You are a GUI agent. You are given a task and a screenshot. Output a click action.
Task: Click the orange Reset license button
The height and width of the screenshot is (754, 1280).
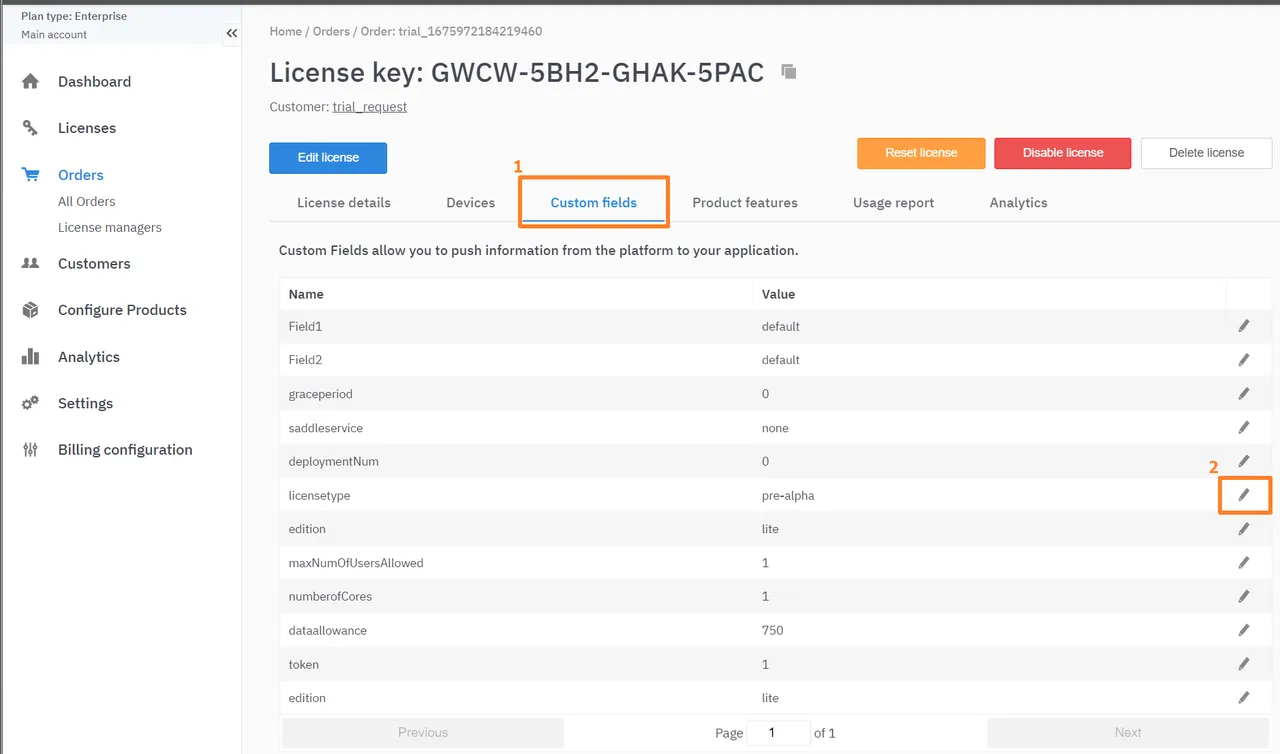pos(921,153)
